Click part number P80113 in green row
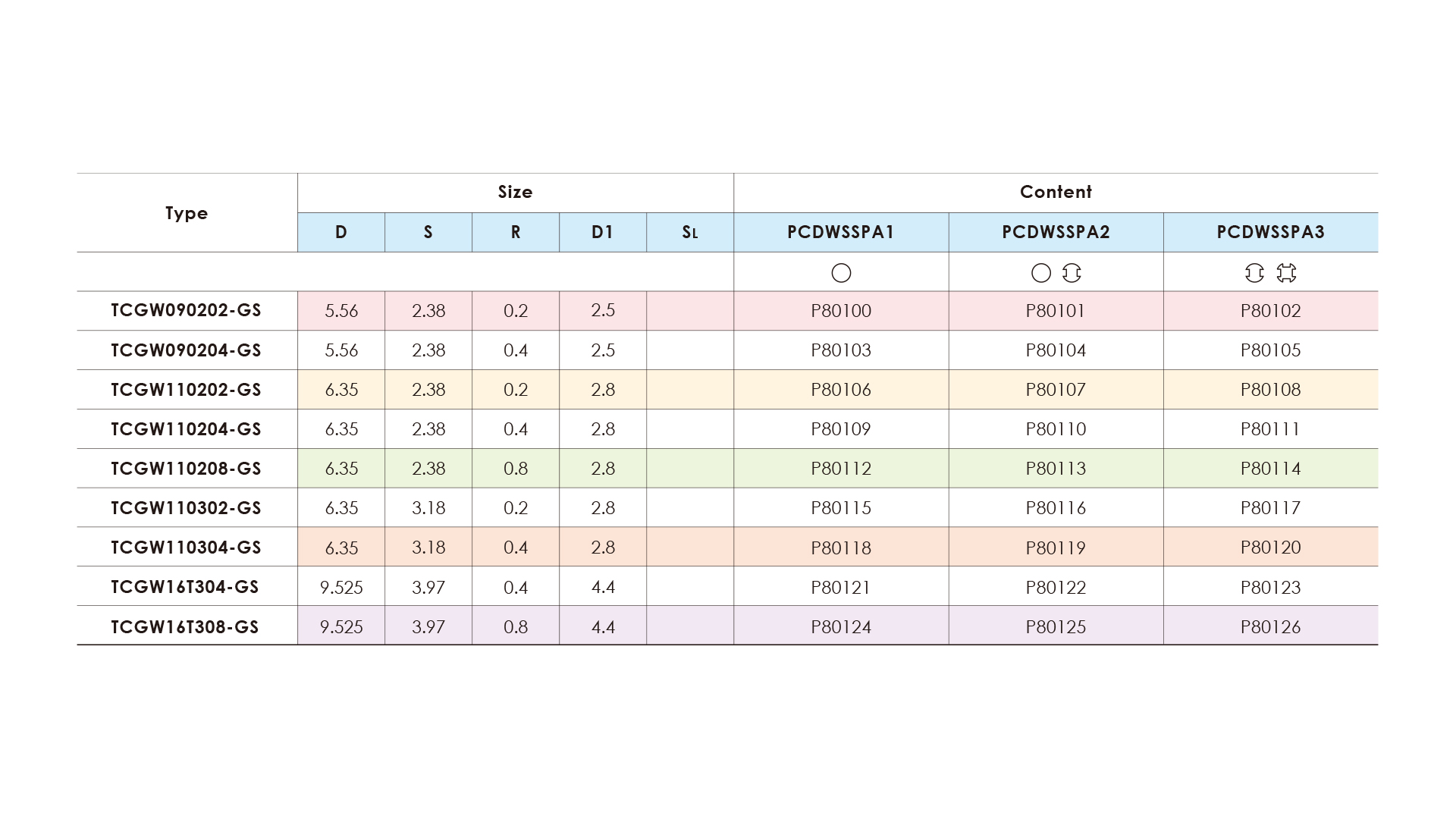The height and width of the screenshot is (819, 1456). 1056,469
